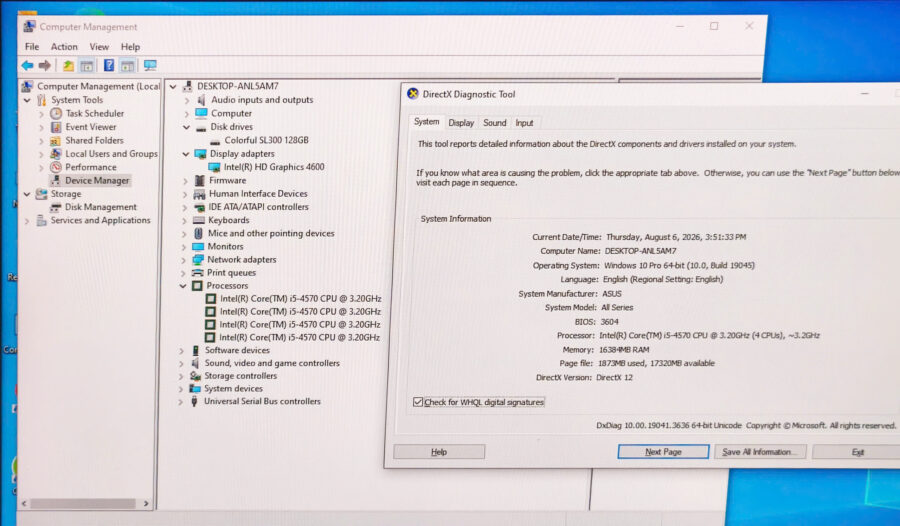Screen dimensions: 900x526
Task: Collapse the DESKTOP-ANL5AM7 root node
Action: click(x=173, y=87)
